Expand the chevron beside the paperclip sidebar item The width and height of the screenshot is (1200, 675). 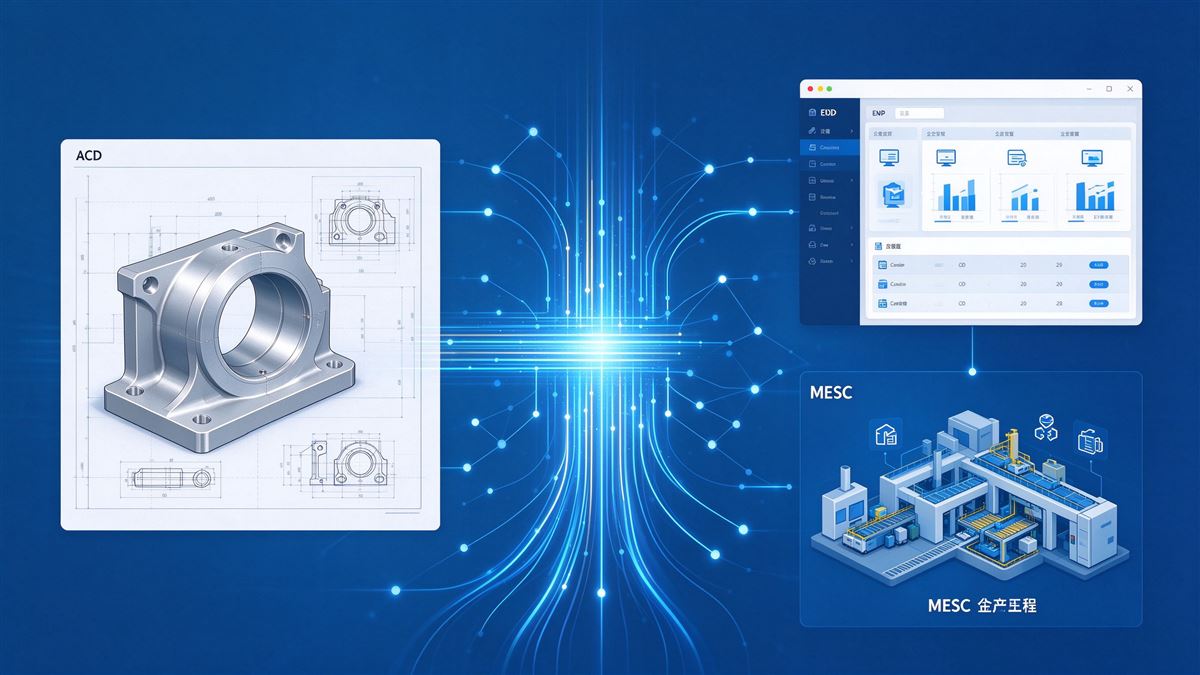click(x=852, y=131)
